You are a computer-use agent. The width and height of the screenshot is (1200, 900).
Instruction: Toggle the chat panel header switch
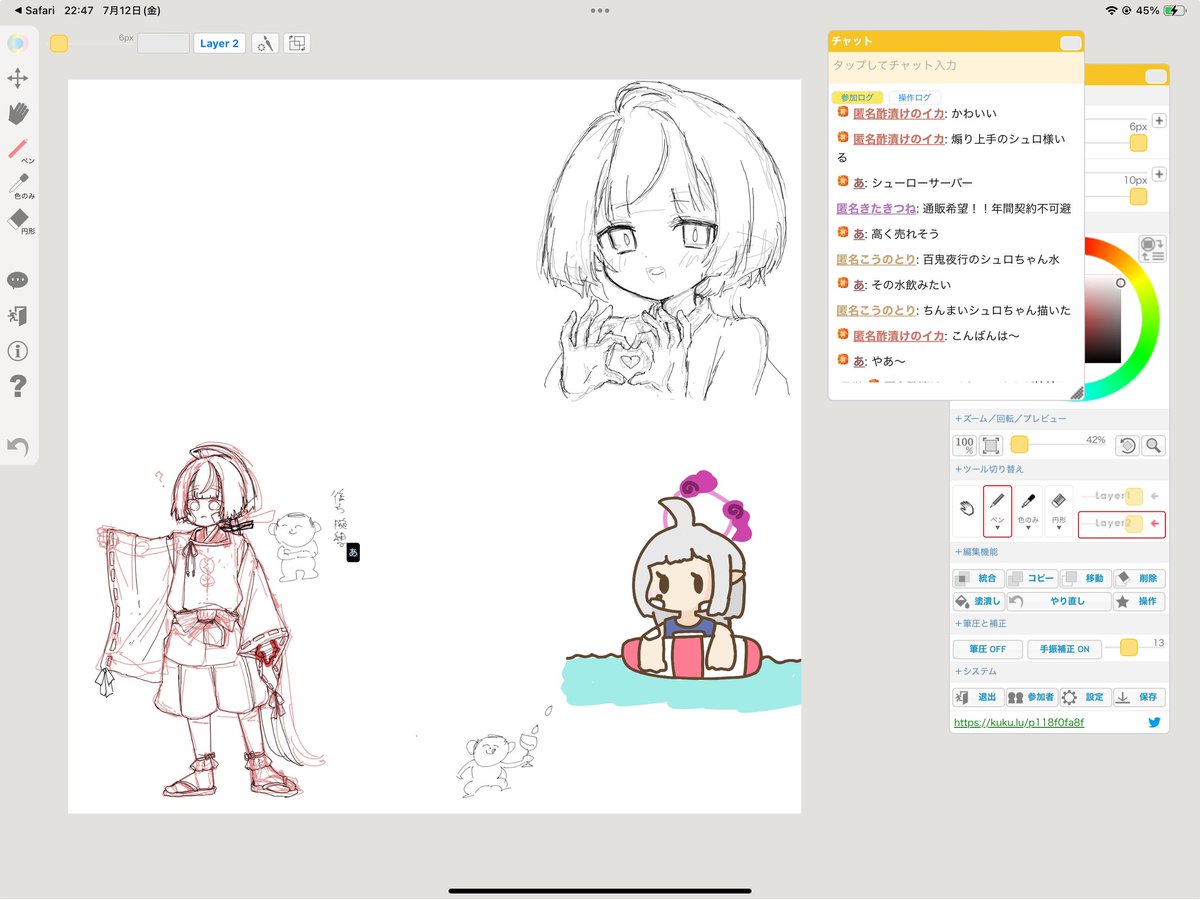click(1070, 42)
